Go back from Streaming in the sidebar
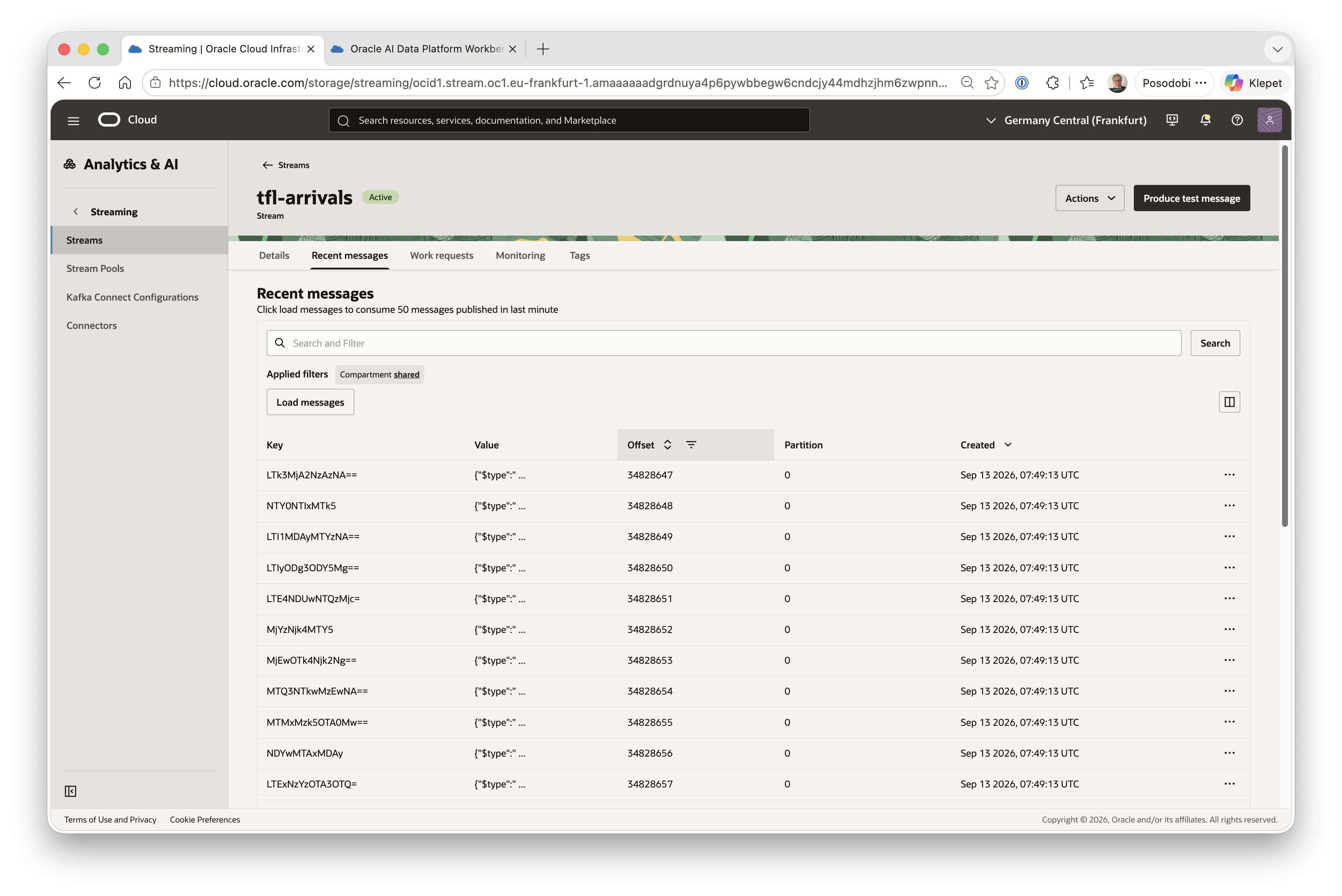1342x896 pixels. click(76, 212)
